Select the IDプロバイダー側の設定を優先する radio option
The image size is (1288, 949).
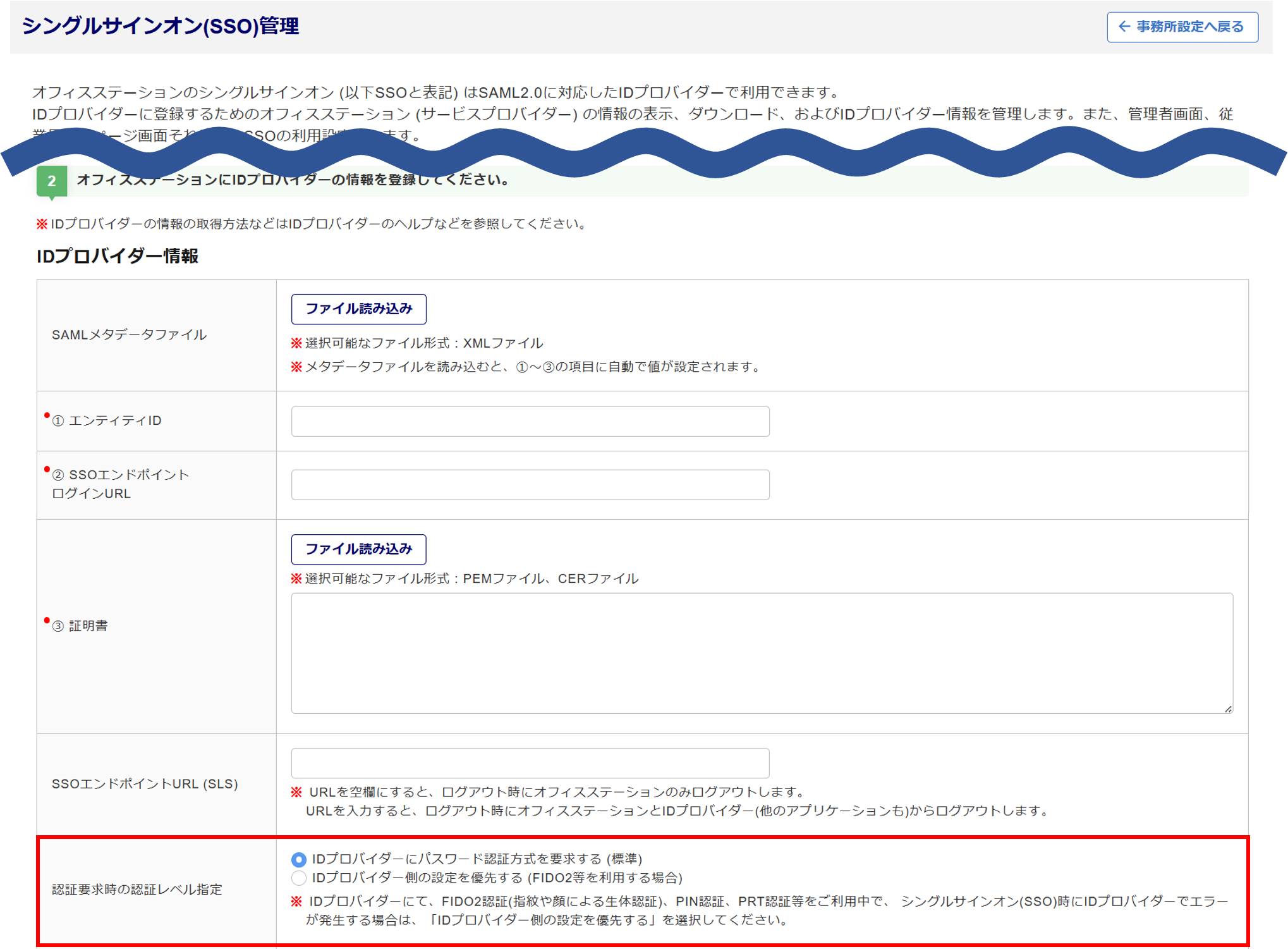[x=299, y=878]
